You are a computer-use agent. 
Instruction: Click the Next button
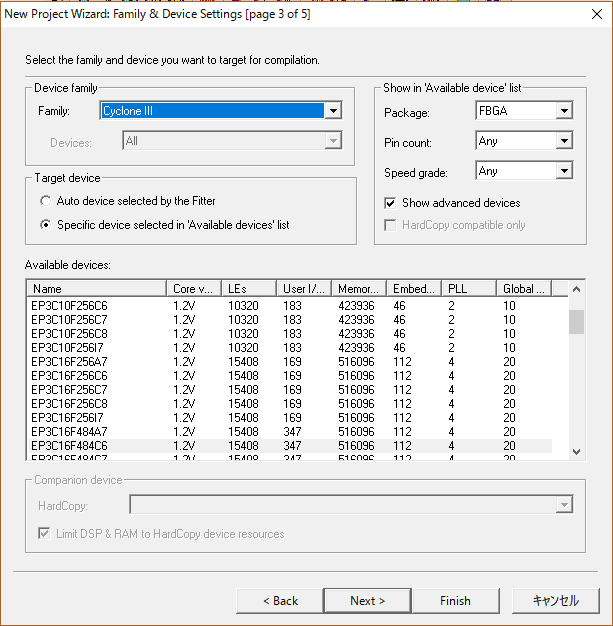(x=367, y=600)
